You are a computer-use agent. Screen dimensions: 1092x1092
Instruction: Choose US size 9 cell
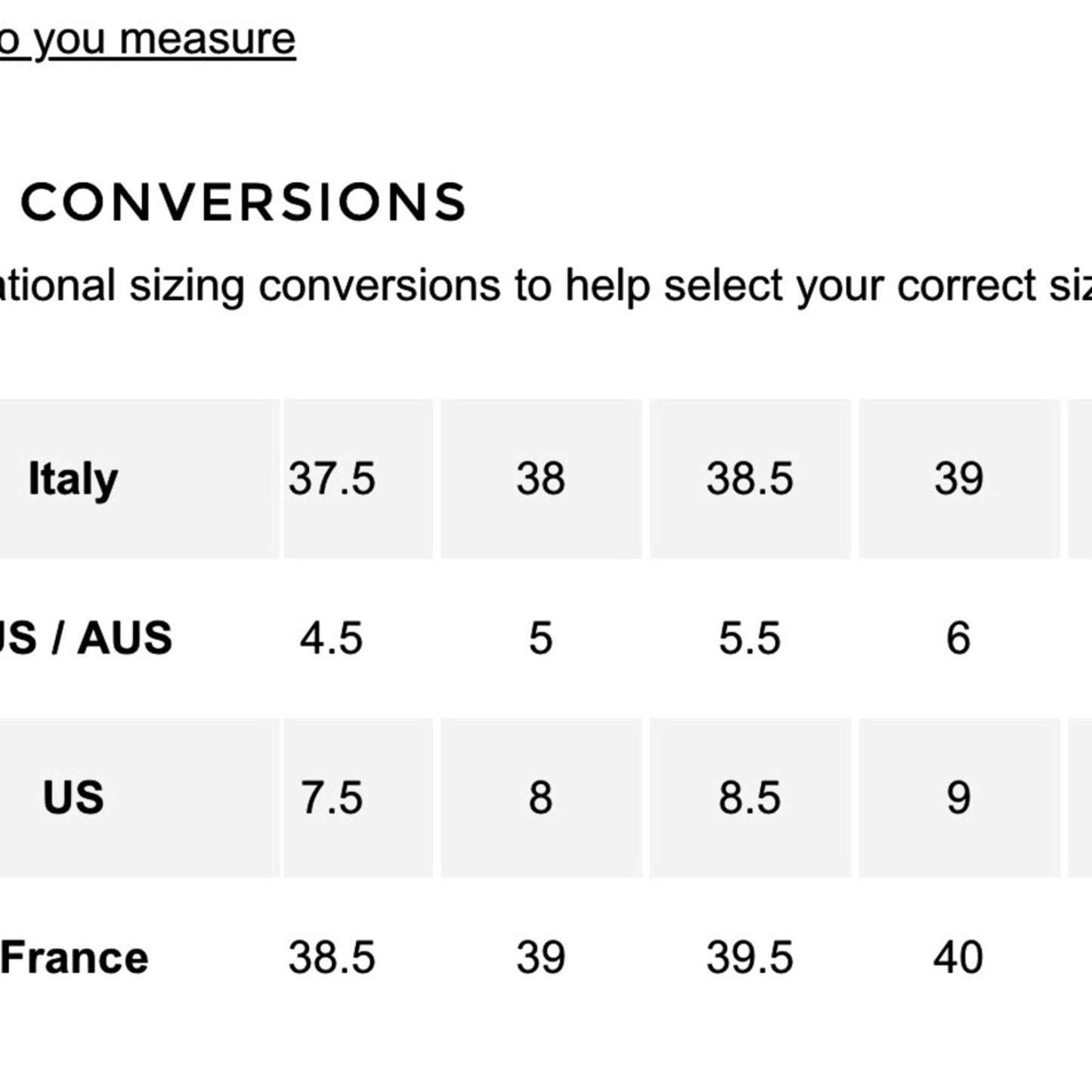(x=958, y=798)
